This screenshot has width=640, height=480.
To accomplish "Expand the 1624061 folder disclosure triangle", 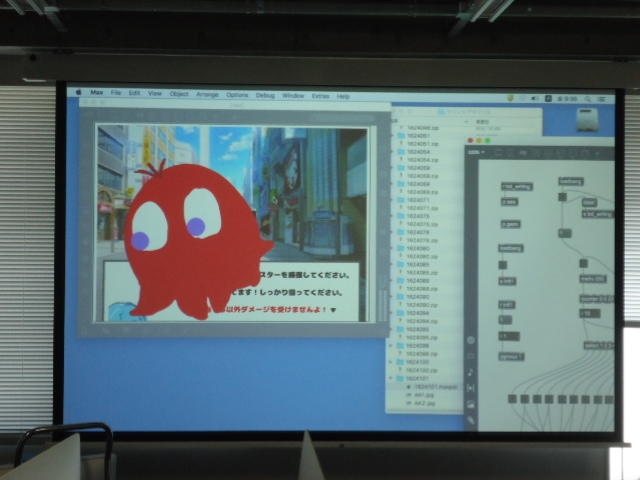I will point(392,136).
